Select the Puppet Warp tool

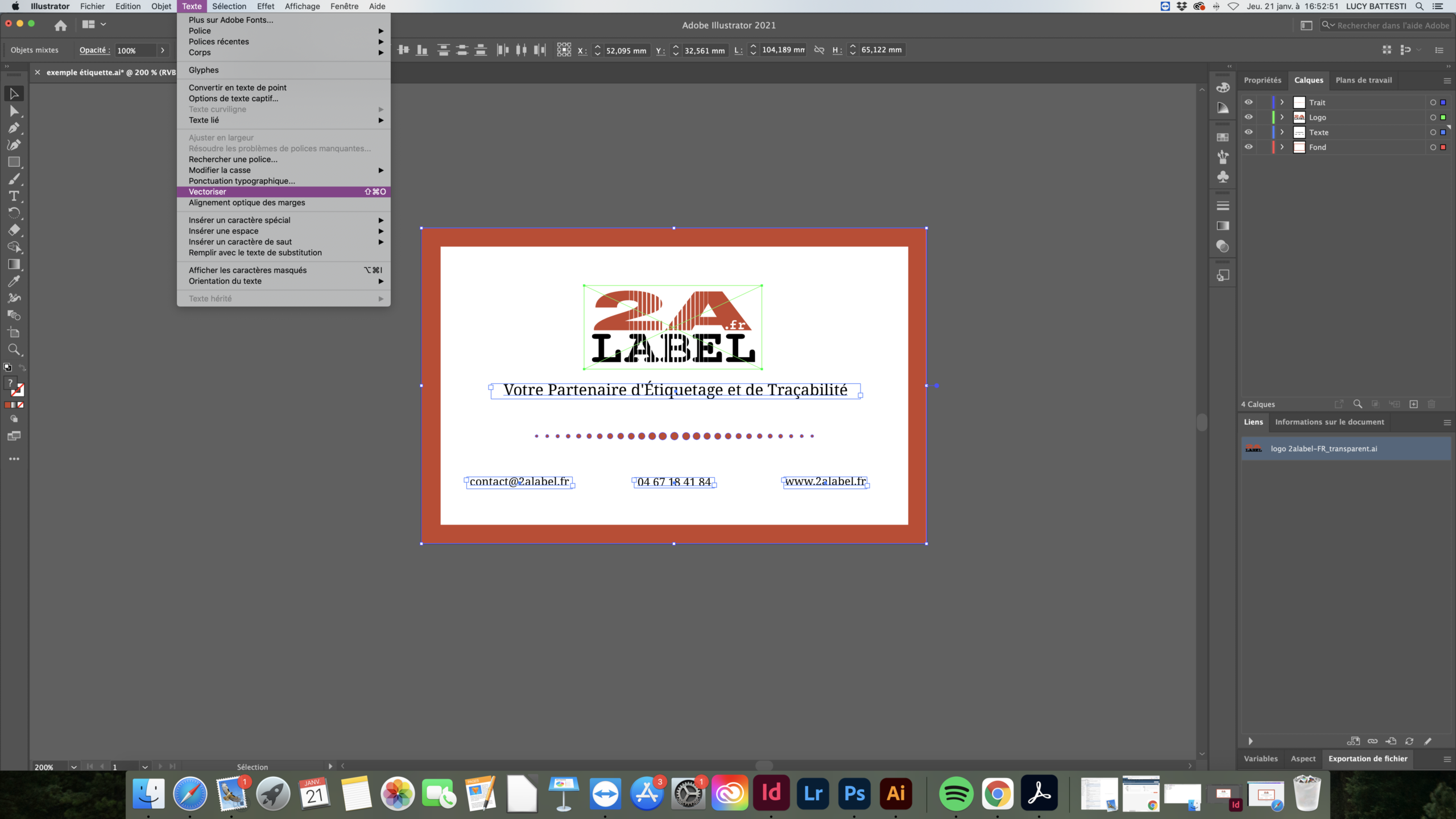14,299
